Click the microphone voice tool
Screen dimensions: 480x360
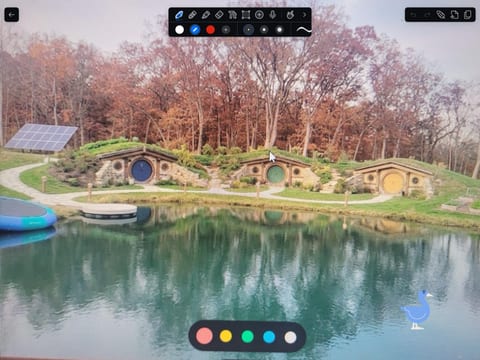coord(273,15)
